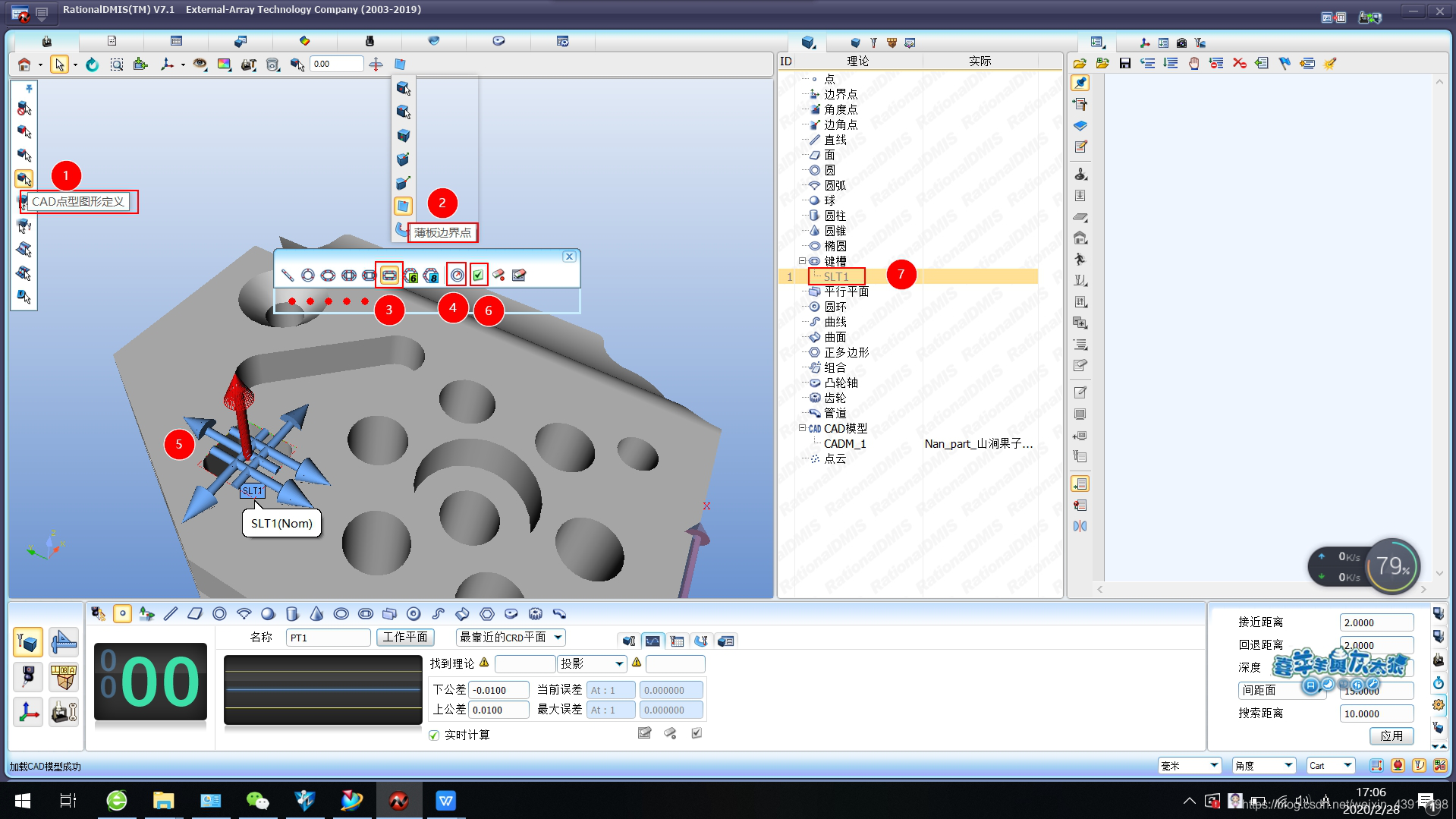The width and height of the screenshot is (1456, 819).
Task: Switch to the graph waveform sub-tab
Action: pos(653,641)
